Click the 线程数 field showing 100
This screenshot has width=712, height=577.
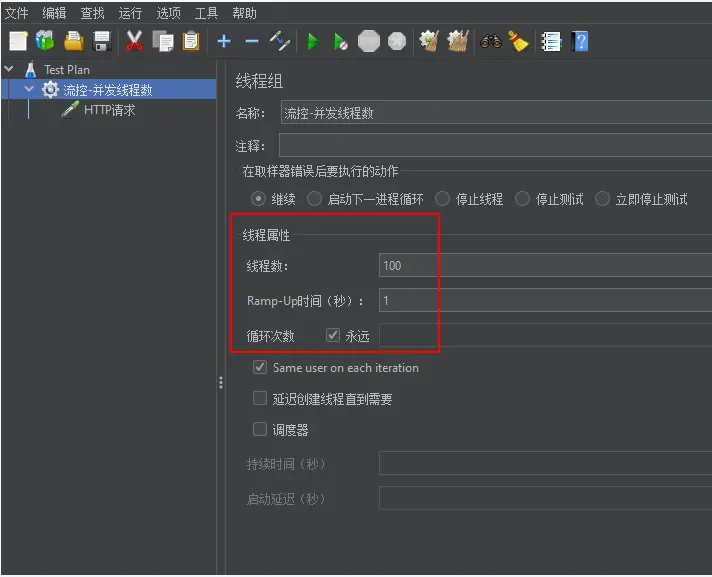point(545,265)
